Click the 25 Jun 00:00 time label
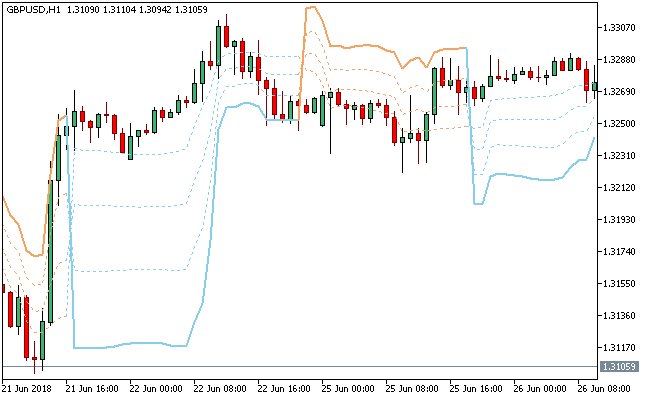 [350, 388]
